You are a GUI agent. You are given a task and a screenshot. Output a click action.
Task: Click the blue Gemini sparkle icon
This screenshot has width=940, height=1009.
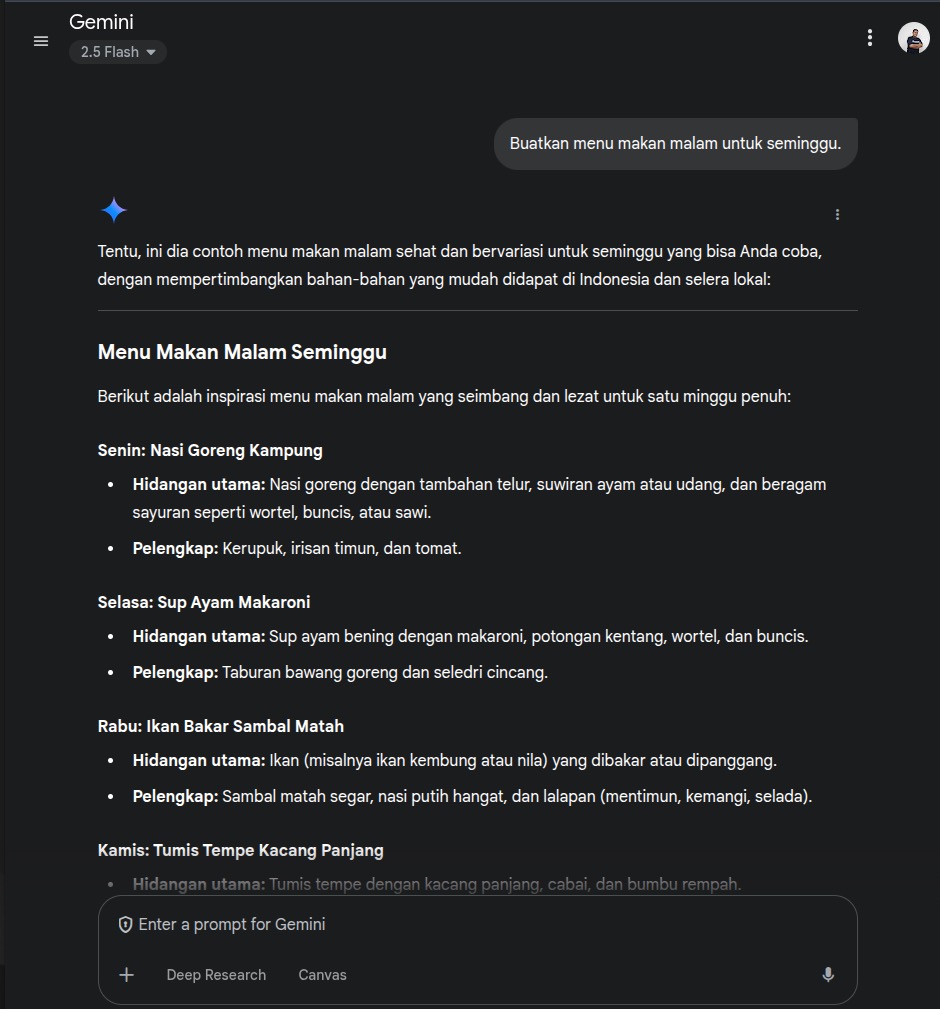point(114,210)
